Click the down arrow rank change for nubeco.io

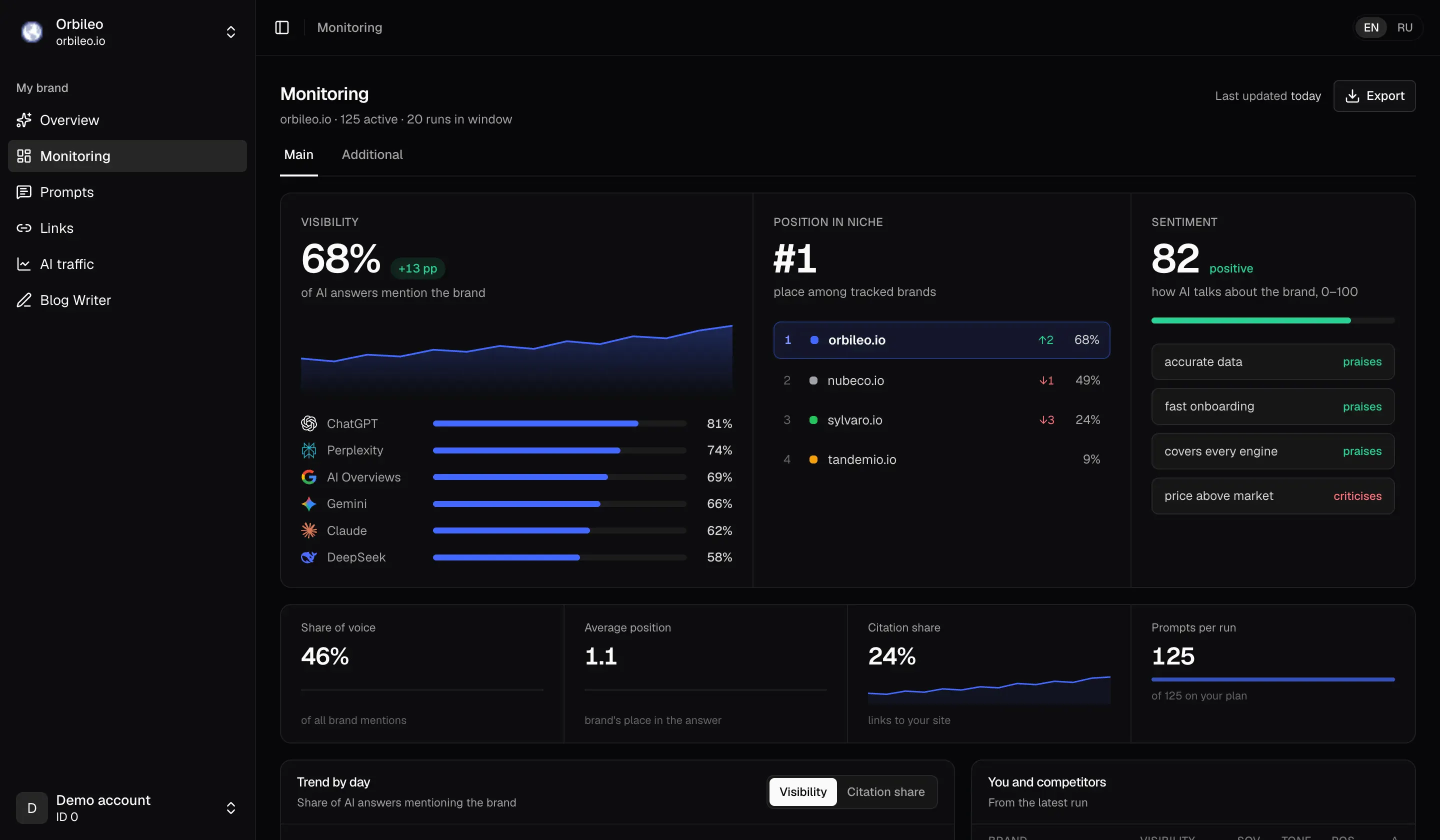1046,380
